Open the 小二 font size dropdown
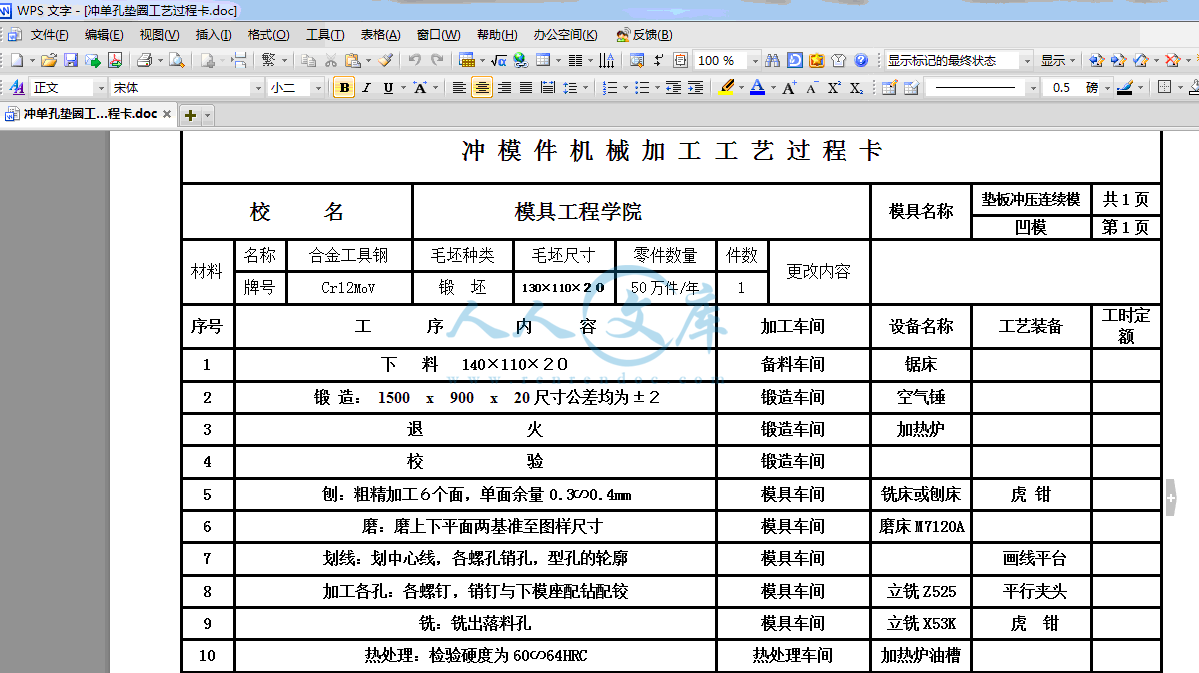1199x673 pixels. [318, 88]
